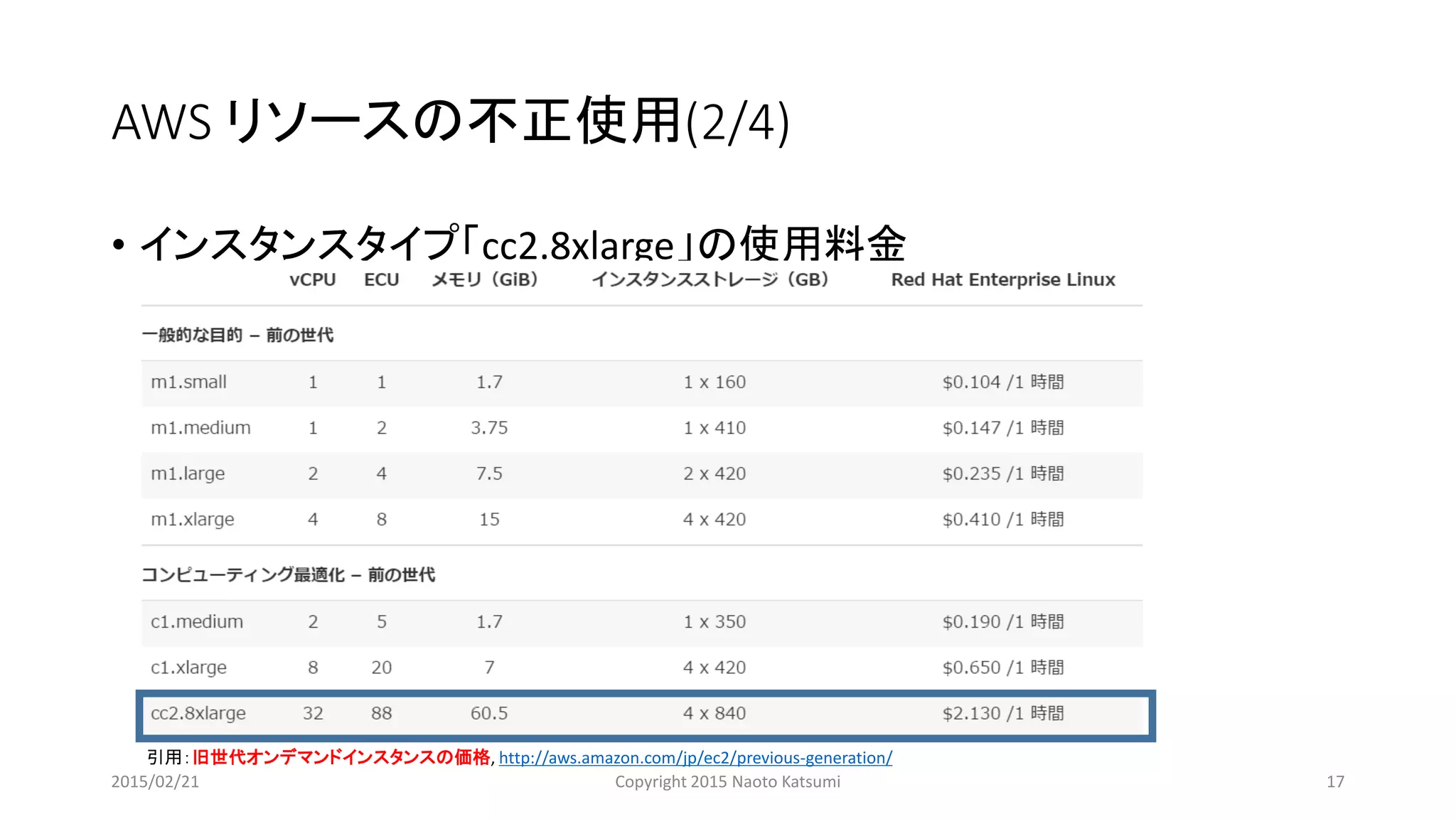This screenshot has width=1456, height=819.
Task: Click the 15 memory value for m1.xlarge
Action: [x=489, y=520]
